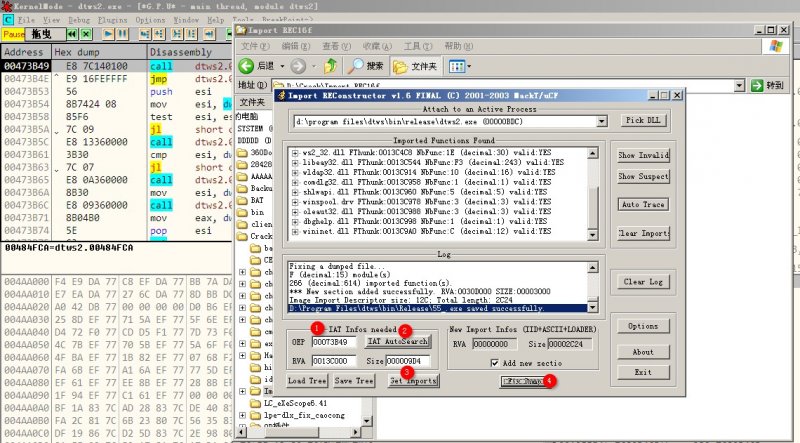800x443 pixels.
Task: Click the scroll-down arrow of the imported functions list
Action: click(593, 235)
